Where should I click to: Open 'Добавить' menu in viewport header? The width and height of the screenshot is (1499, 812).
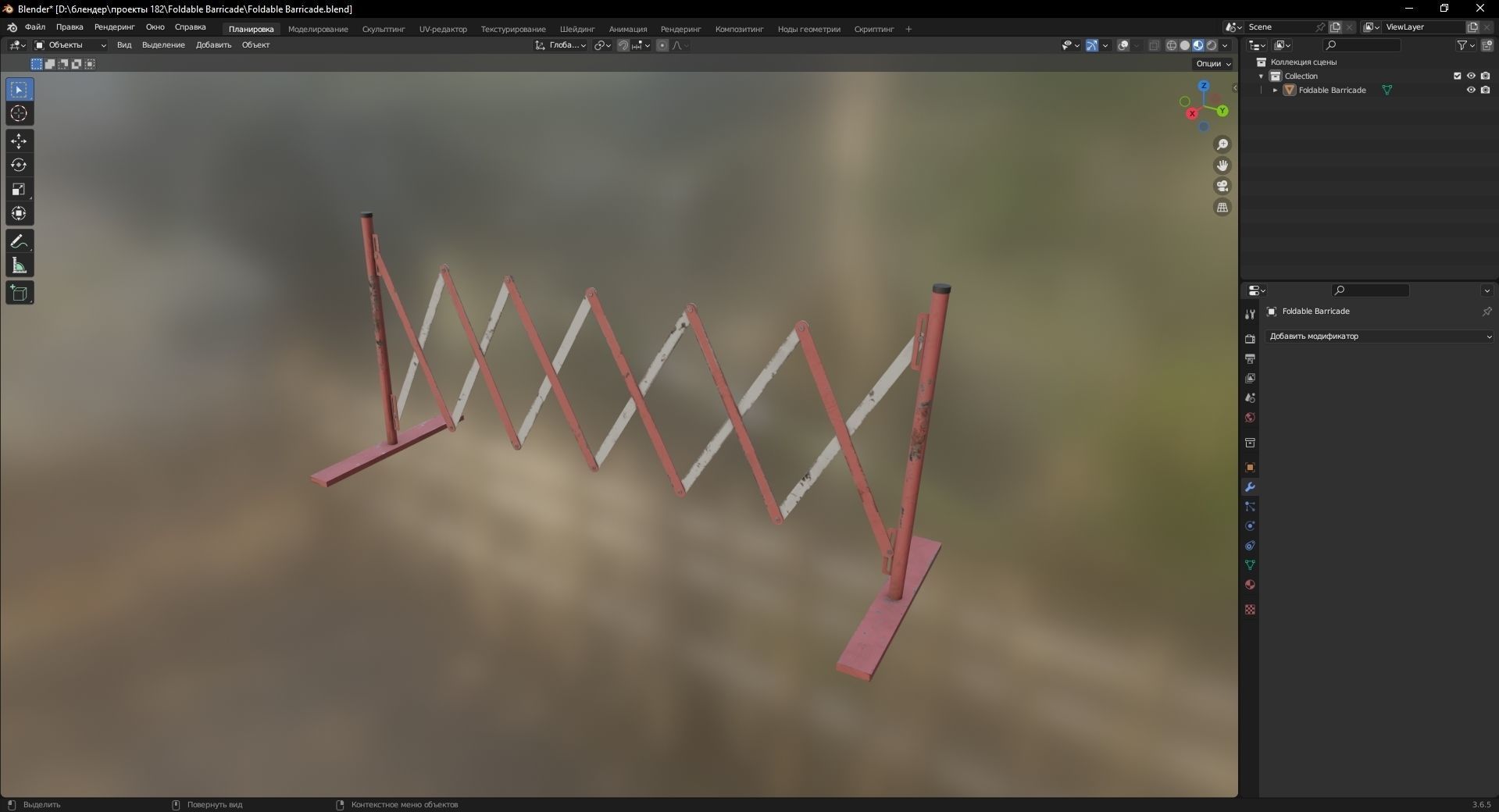pos(213,45)
